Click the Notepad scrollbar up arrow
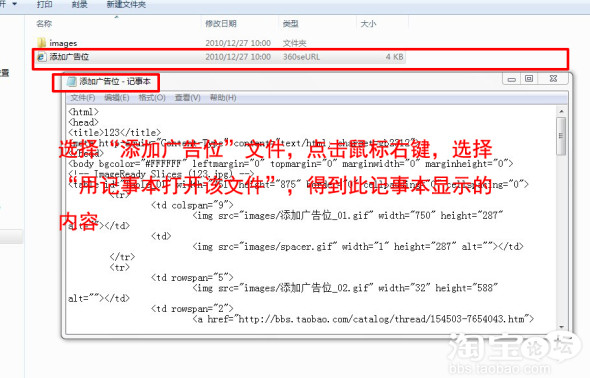This screenshot has height=378, width=590. [x=561, y=111]
